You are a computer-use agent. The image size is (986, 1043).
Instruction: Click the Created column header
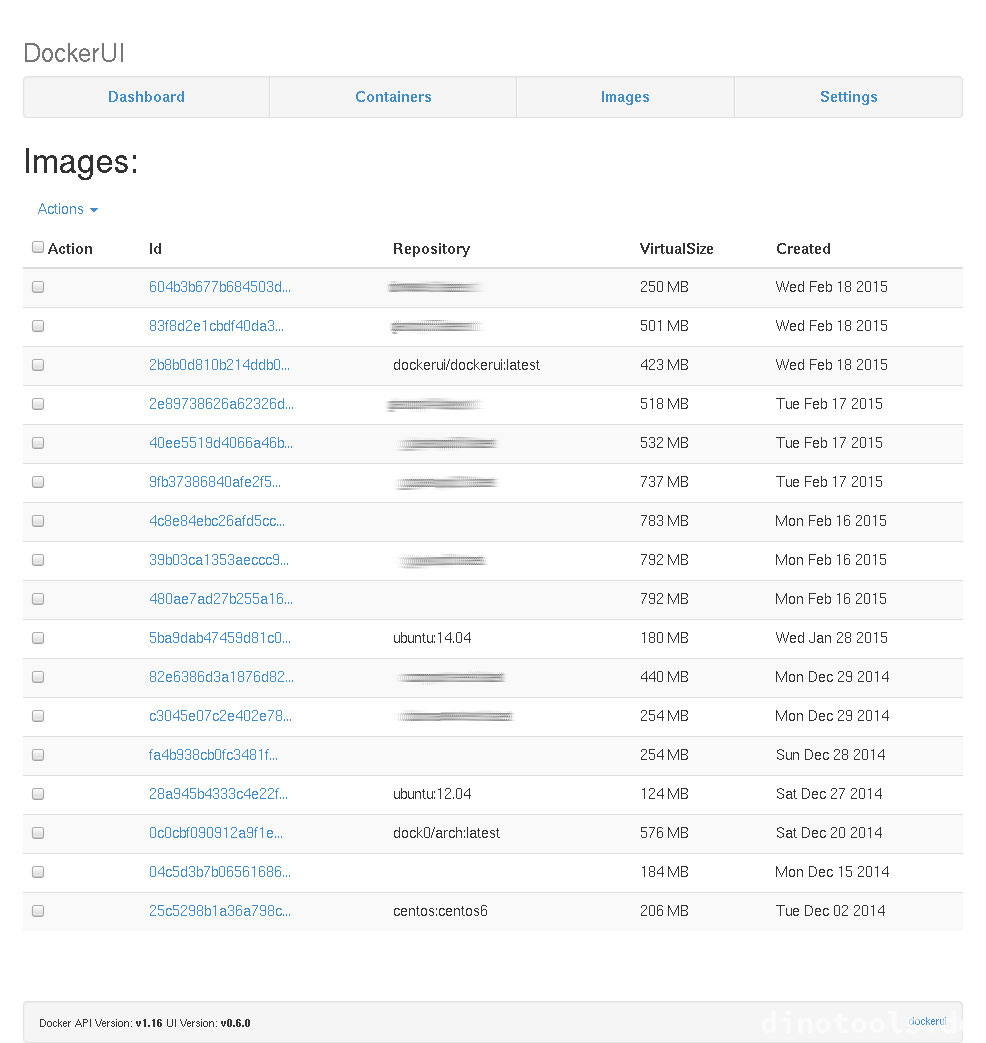point(803,249)
